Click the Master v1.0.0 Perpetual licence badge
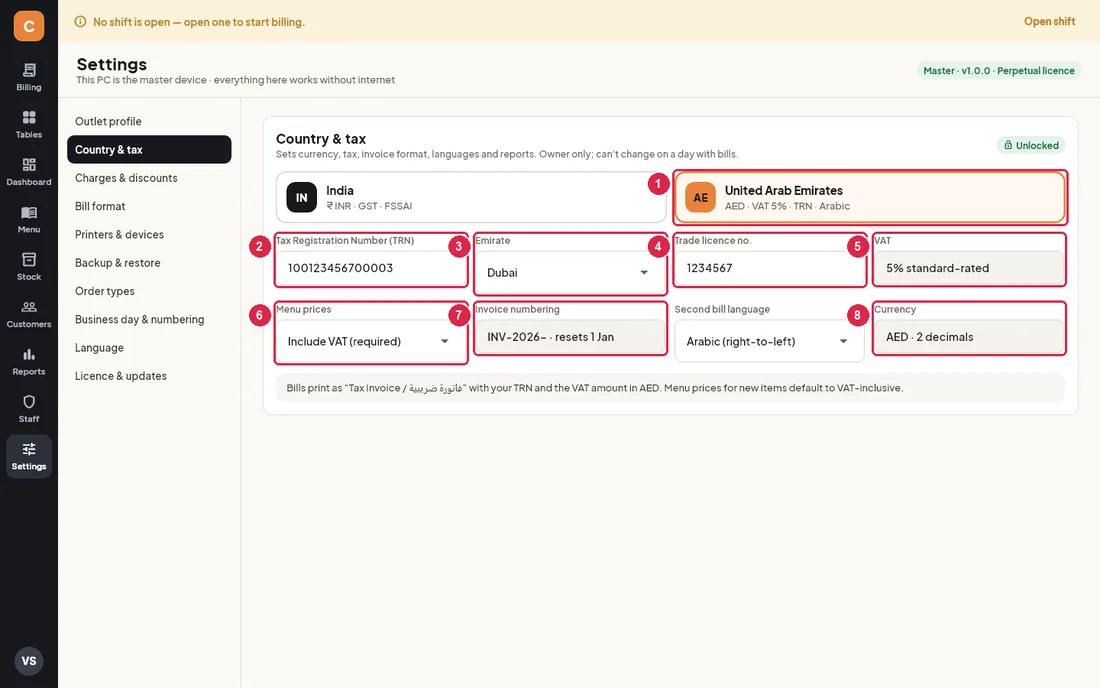Viewport: 1100px width, 688px height. point(998,71)
